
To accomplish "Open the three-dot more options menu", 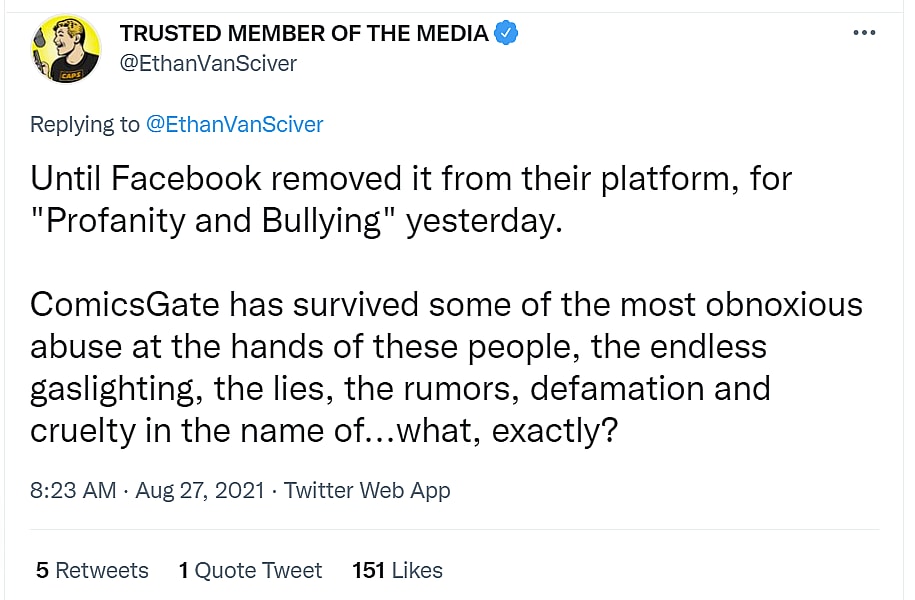I will [x=864, y=32].
